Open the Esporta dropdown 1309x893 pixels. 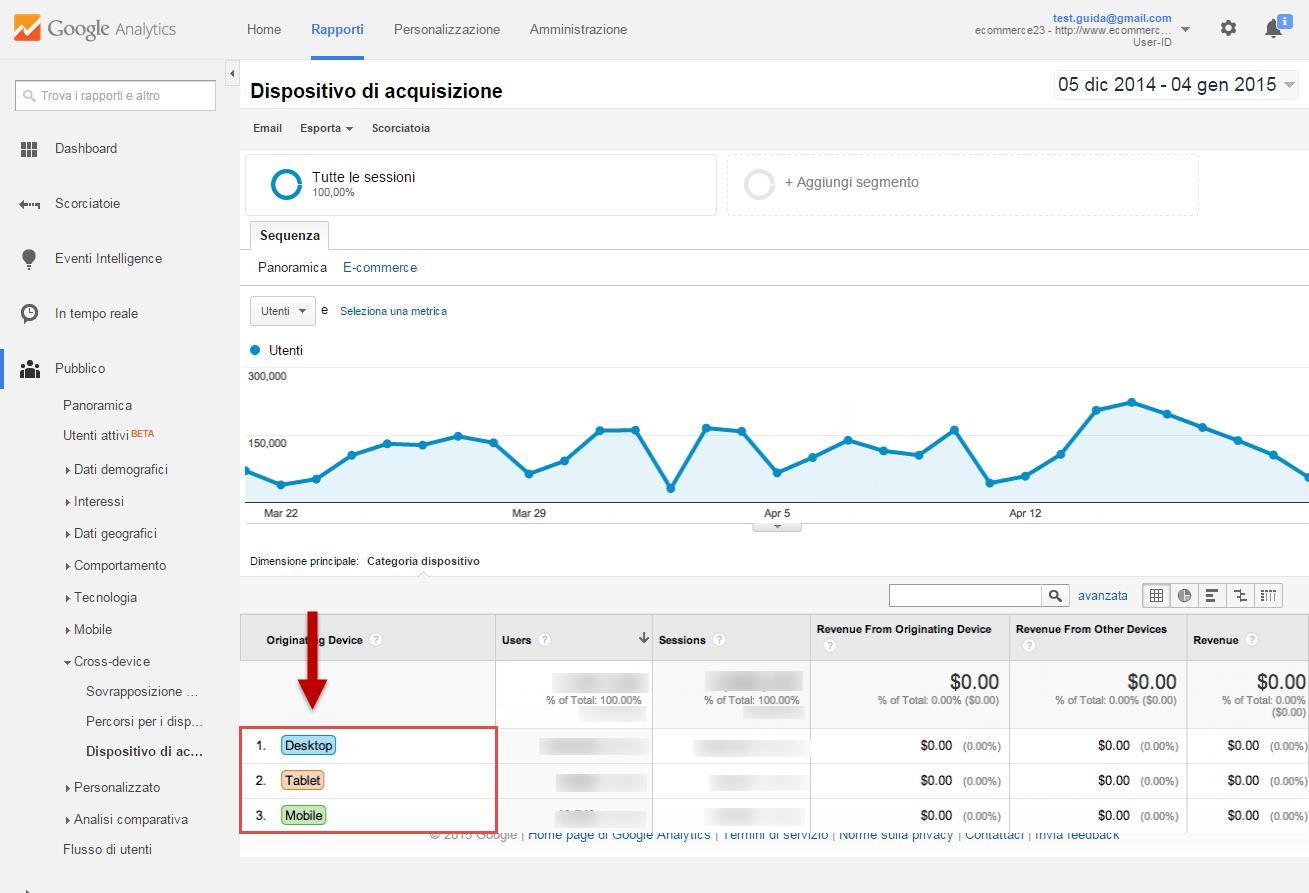coord(326,128)
